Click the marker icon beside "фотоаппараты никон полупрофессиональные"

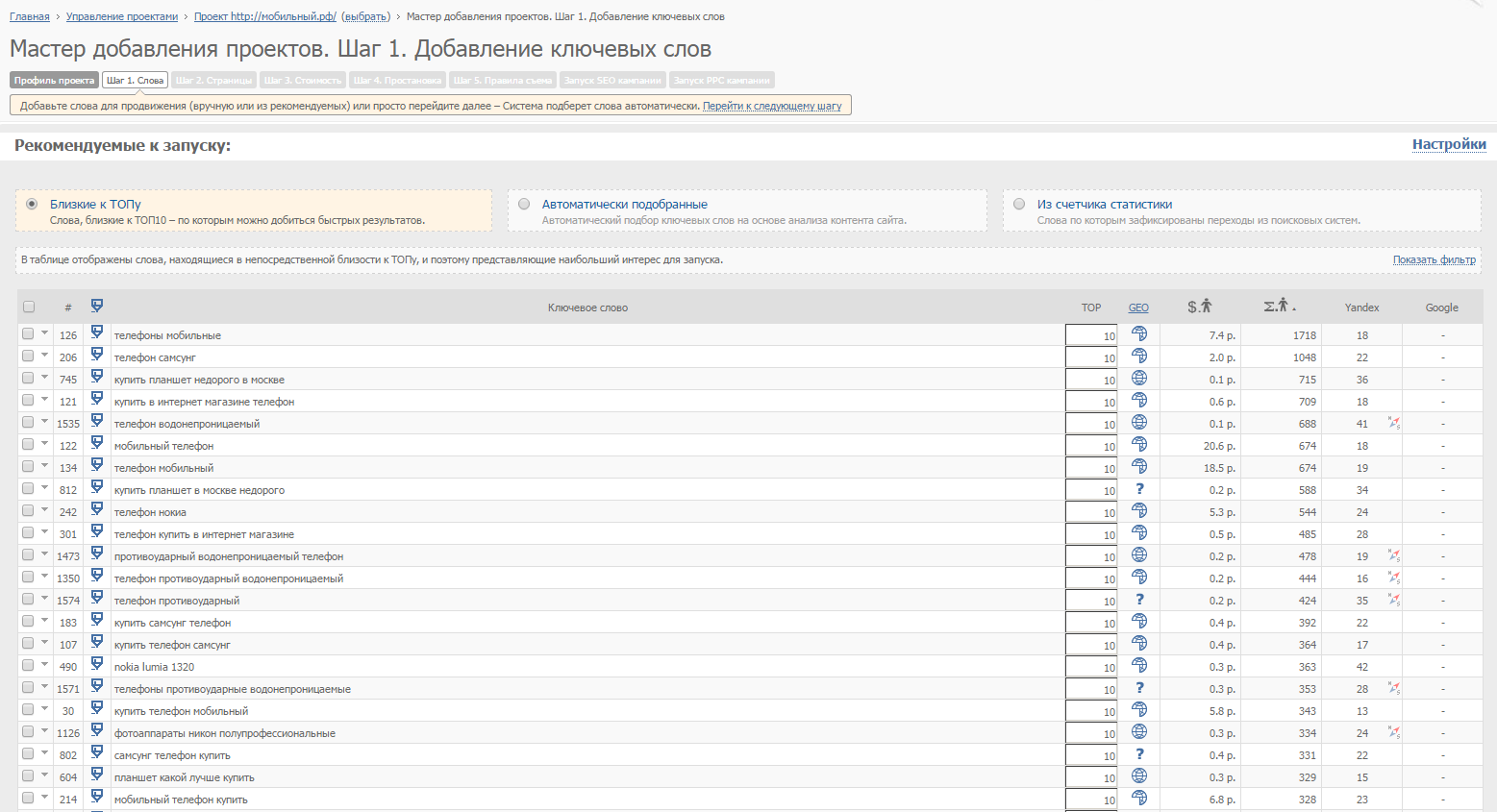97,730
